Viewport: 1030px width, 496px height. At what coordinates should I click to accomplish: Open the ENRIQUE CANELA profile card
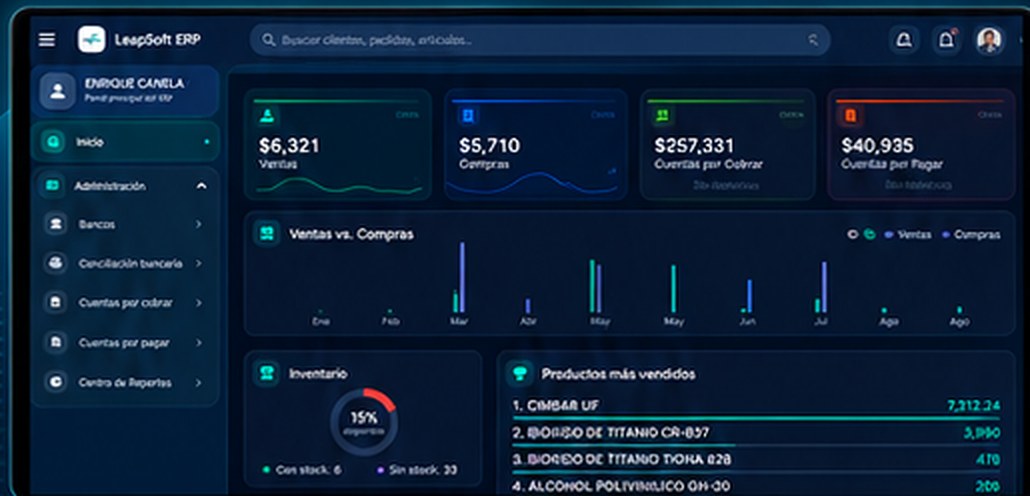point(125,91)
